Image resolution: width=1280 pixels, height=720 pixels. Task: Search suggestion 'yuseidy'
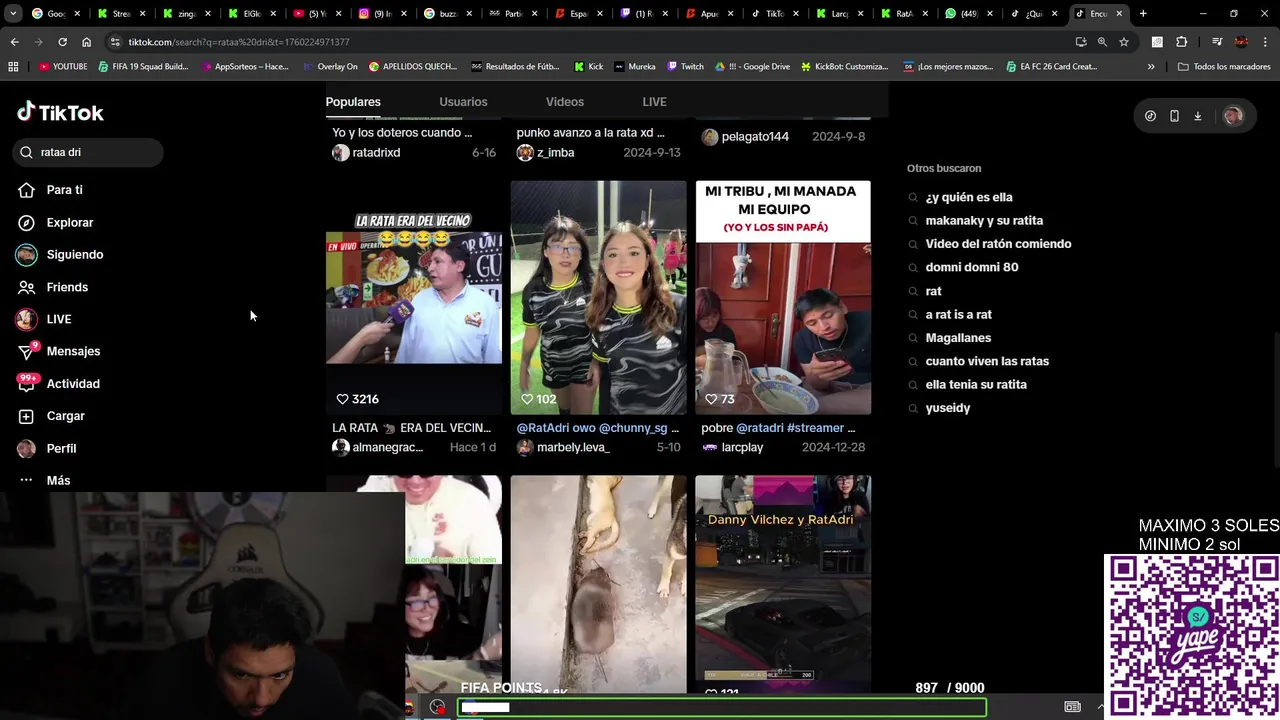coord(948,408)
